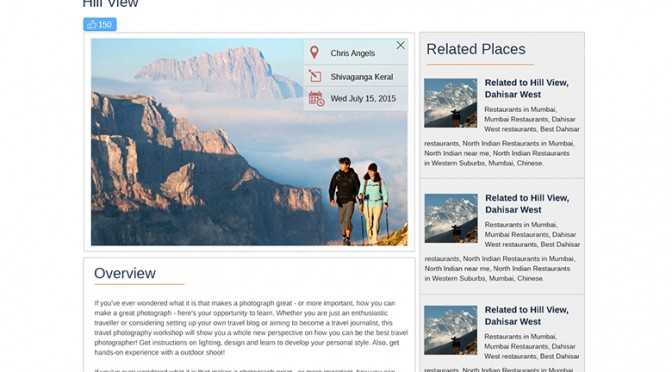Click the location pin icon beside Chris Angels

pos(314,52)
